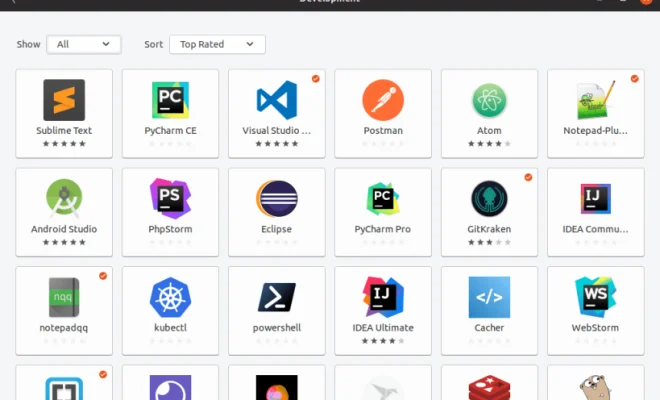Open the Visual Studio Code icon

coord(277,100)
